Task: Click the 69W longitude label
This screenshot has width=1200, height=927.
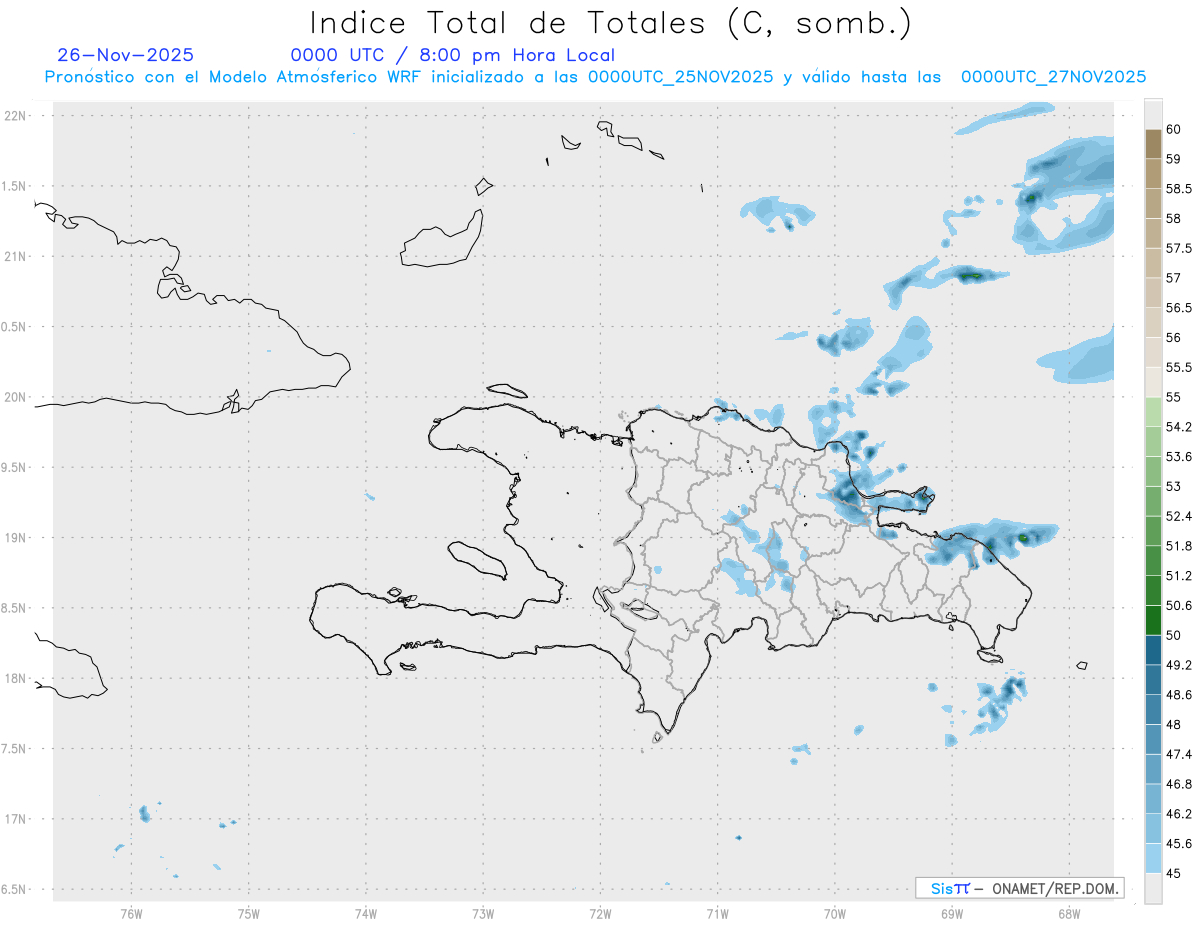Action: [952, 913]
